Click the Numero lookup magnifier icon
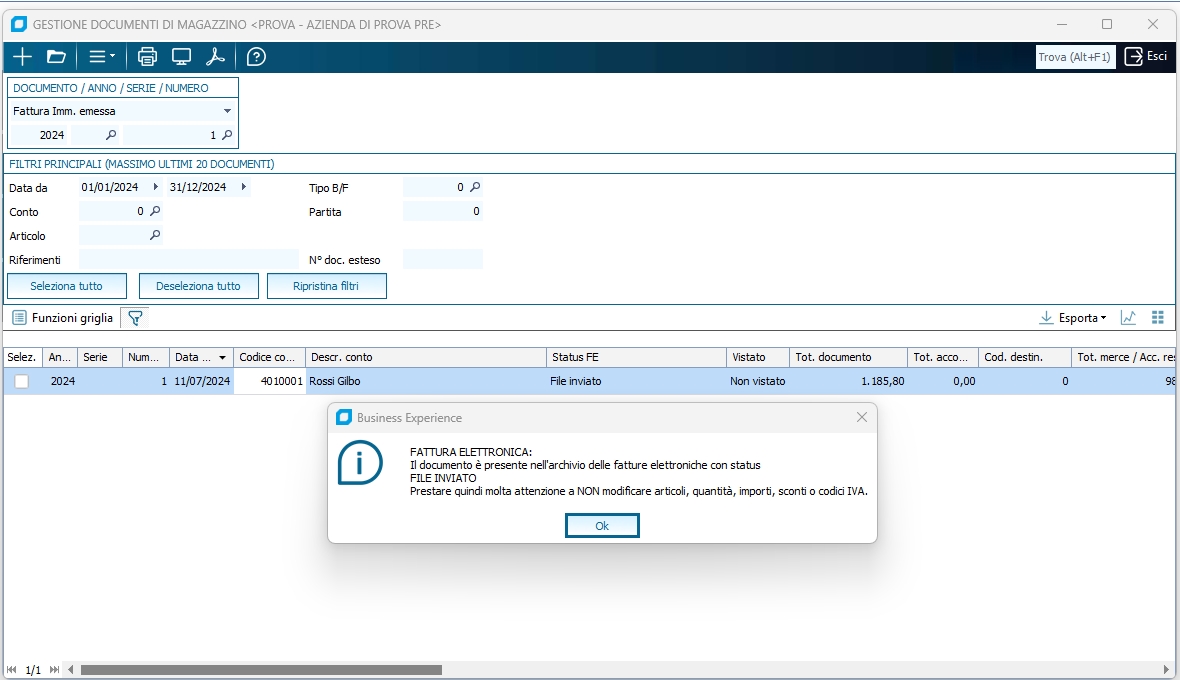 (x=227, y=135)
